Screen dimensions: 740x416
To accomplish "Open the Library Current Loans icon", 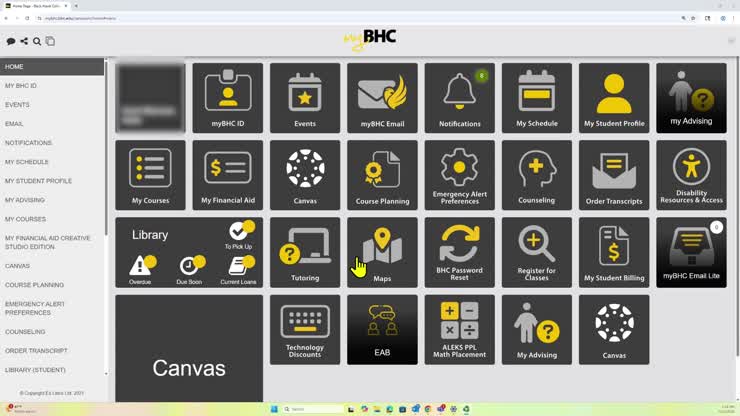I will (239, 270).
